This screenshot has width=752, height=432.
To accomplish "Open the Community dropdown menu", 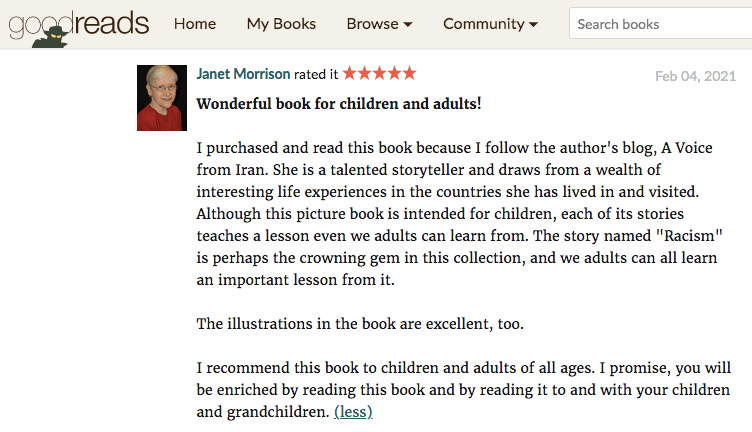I will pyautogui.click(x=490, y=24).
